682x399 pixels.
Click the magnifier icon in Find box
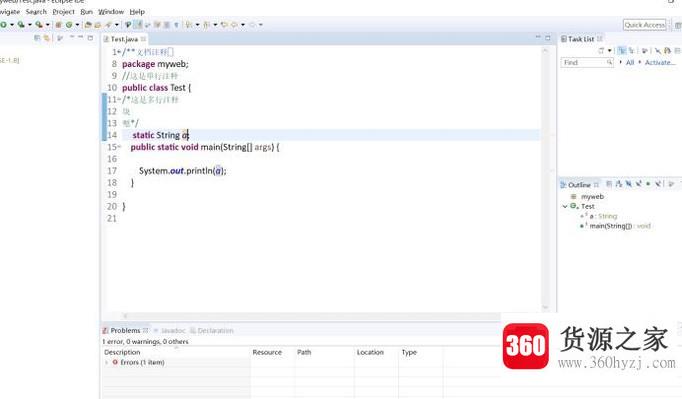[609, 63]
